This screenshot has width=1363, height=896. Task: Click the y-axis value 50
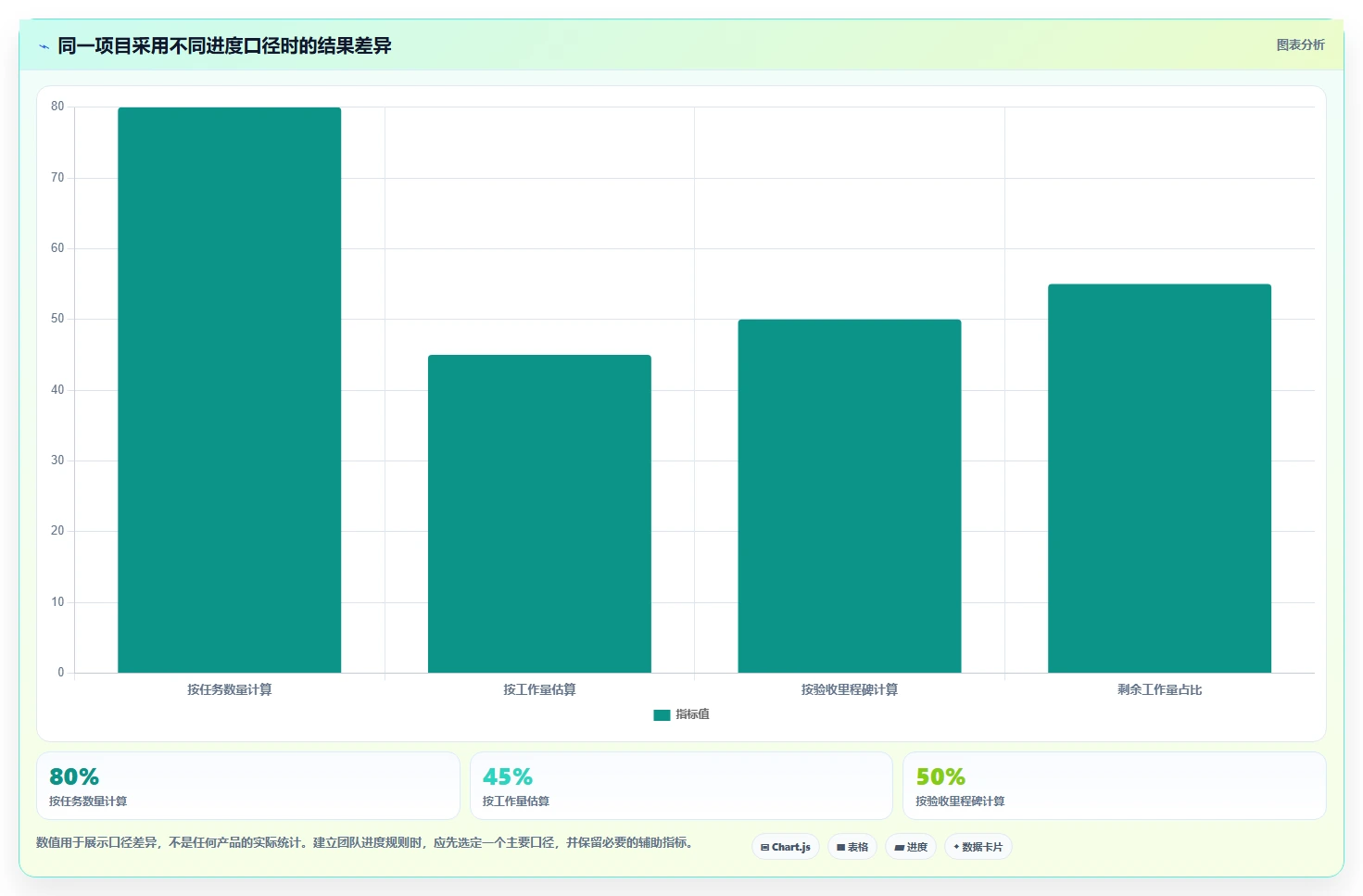coord(57,319)
